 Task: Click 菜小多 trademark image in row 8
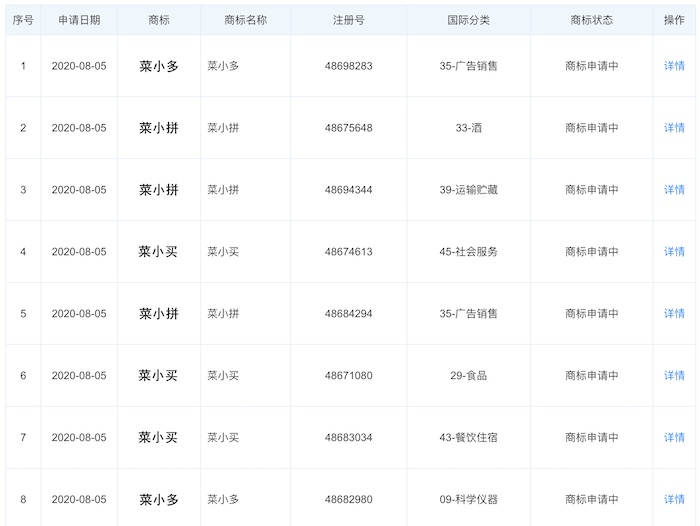[158, 500]
